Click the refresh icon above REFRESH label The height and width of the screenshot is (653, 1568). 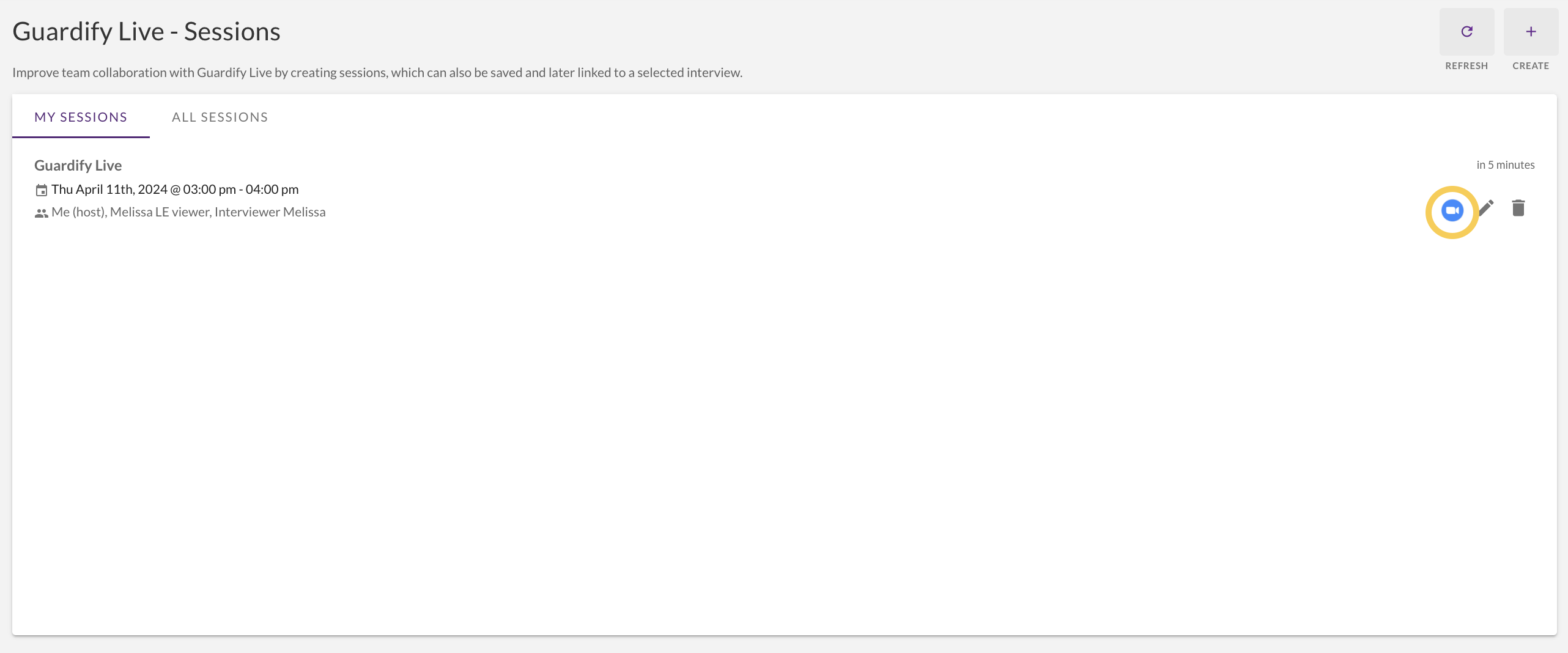[x=1466, y=31]
